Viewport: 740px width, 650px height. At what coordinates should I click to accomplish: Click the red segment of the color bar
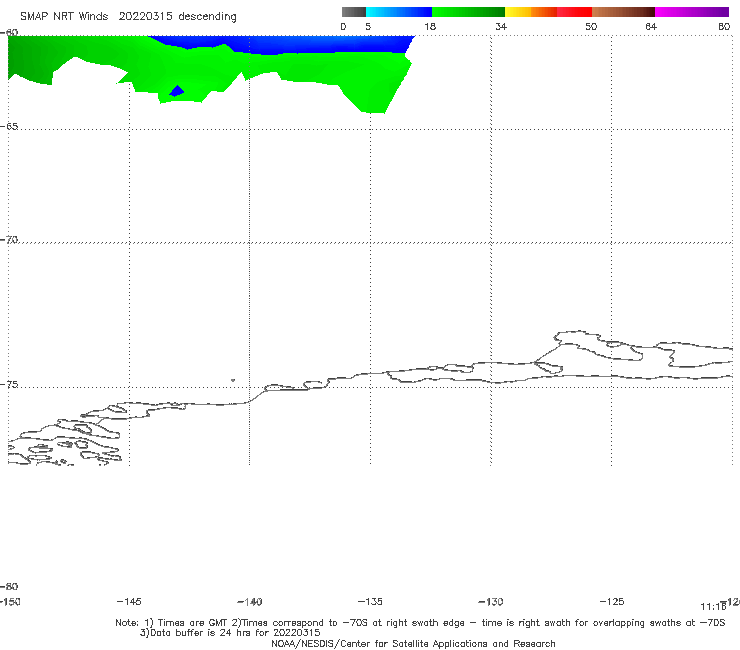[x=574, y=12]
